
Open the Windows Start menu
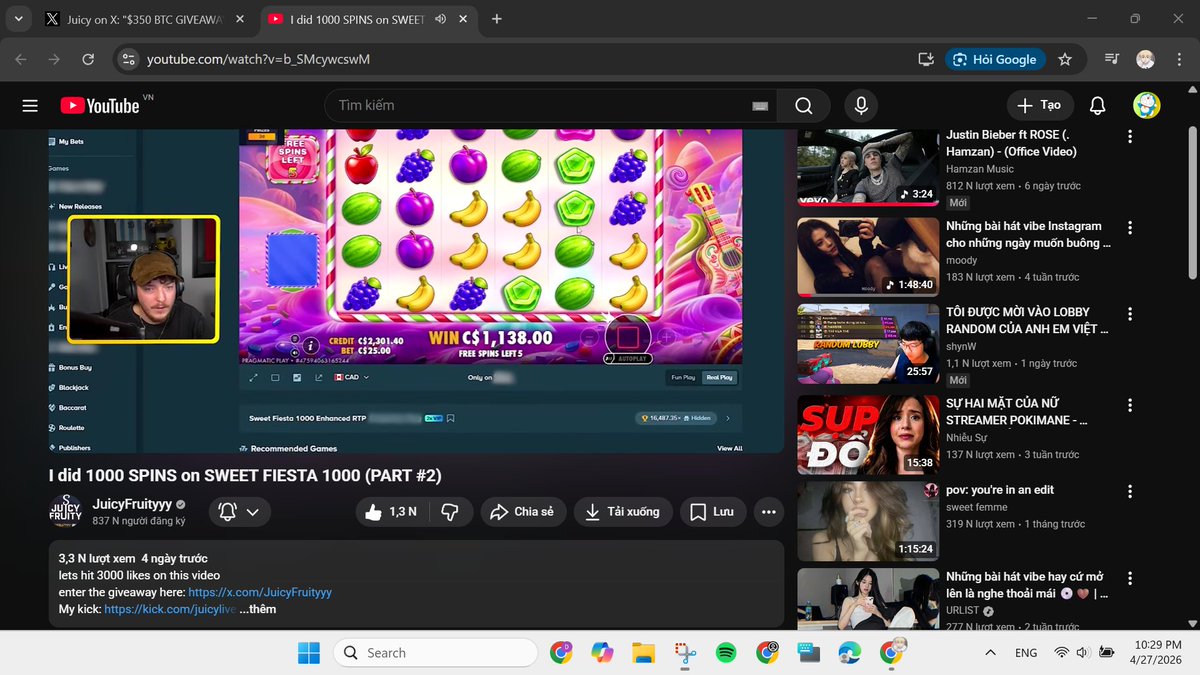click(x=309, y=653)
